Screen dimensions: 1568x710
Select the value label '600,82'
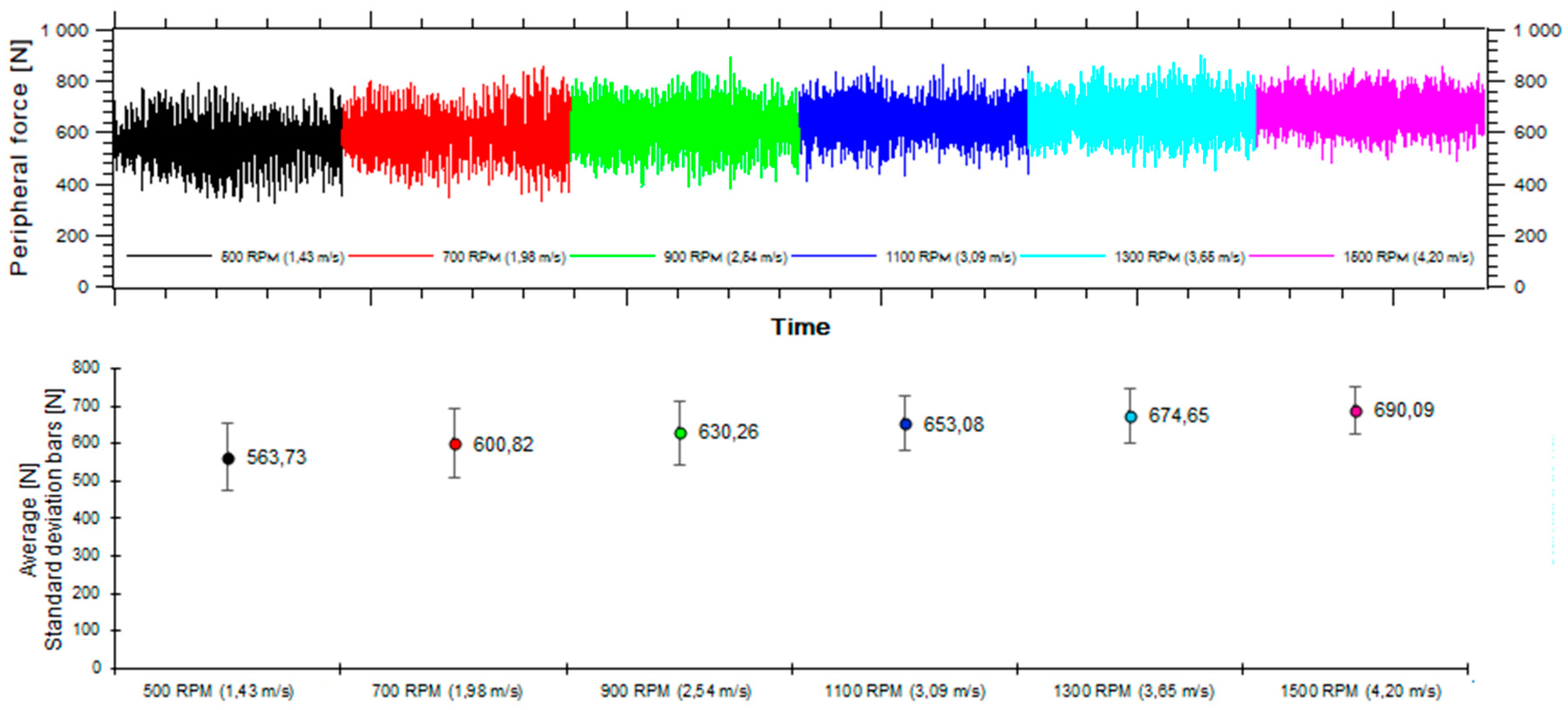point(503,444)
